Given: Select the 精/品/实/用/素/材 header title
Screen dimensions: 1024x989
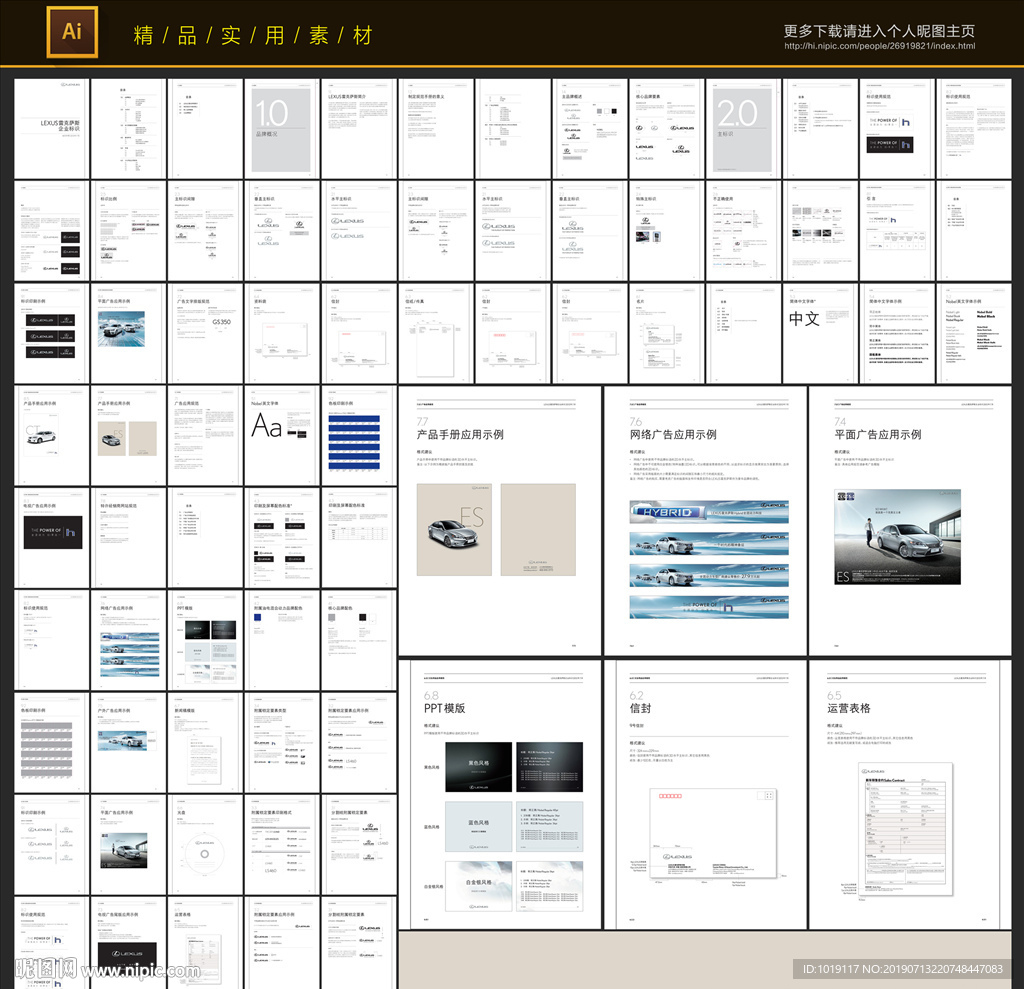Looking at the screenshot, I should tap(253, 35).
